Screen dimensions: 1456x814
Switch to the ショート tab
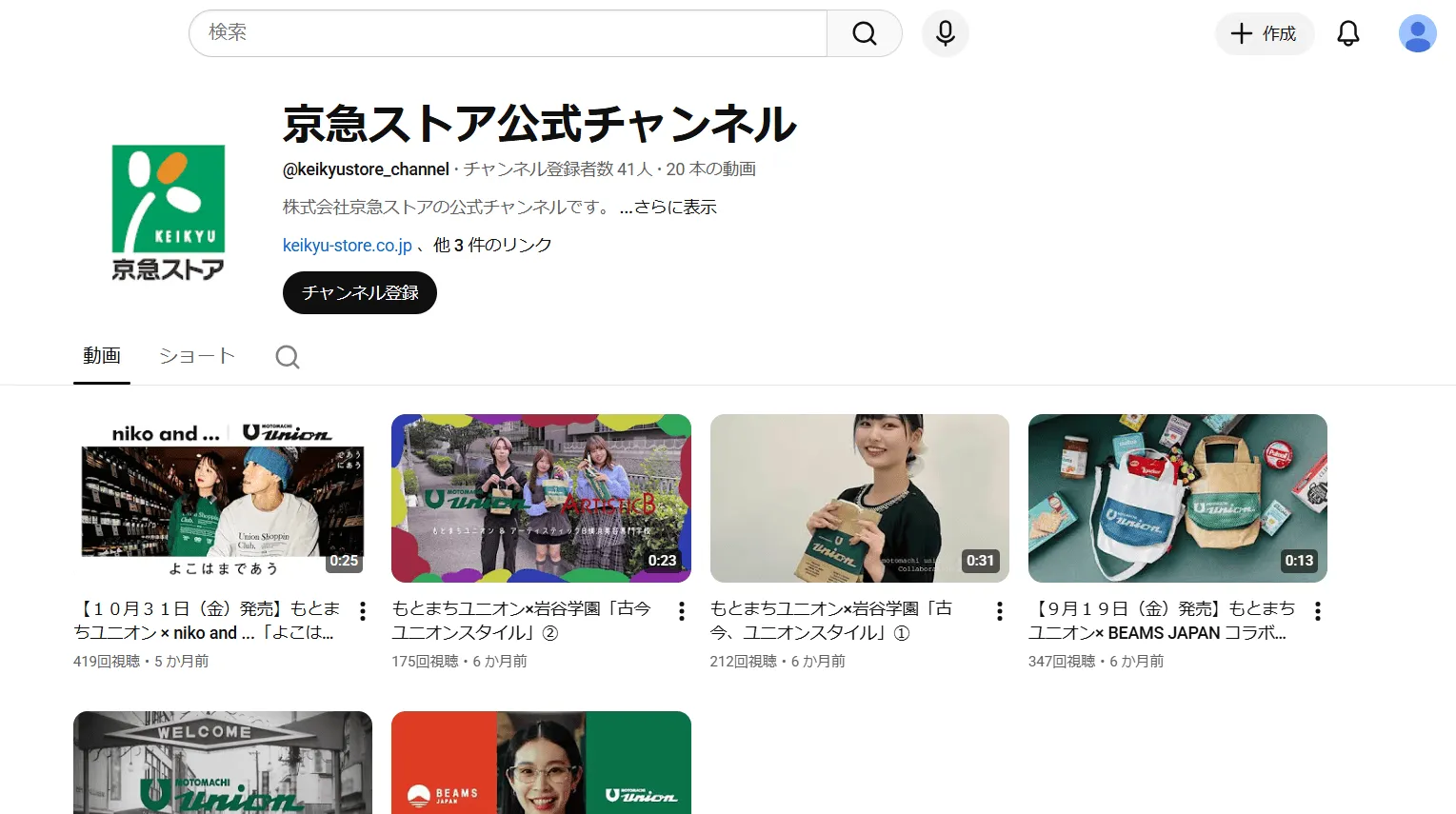coord(197,356)
